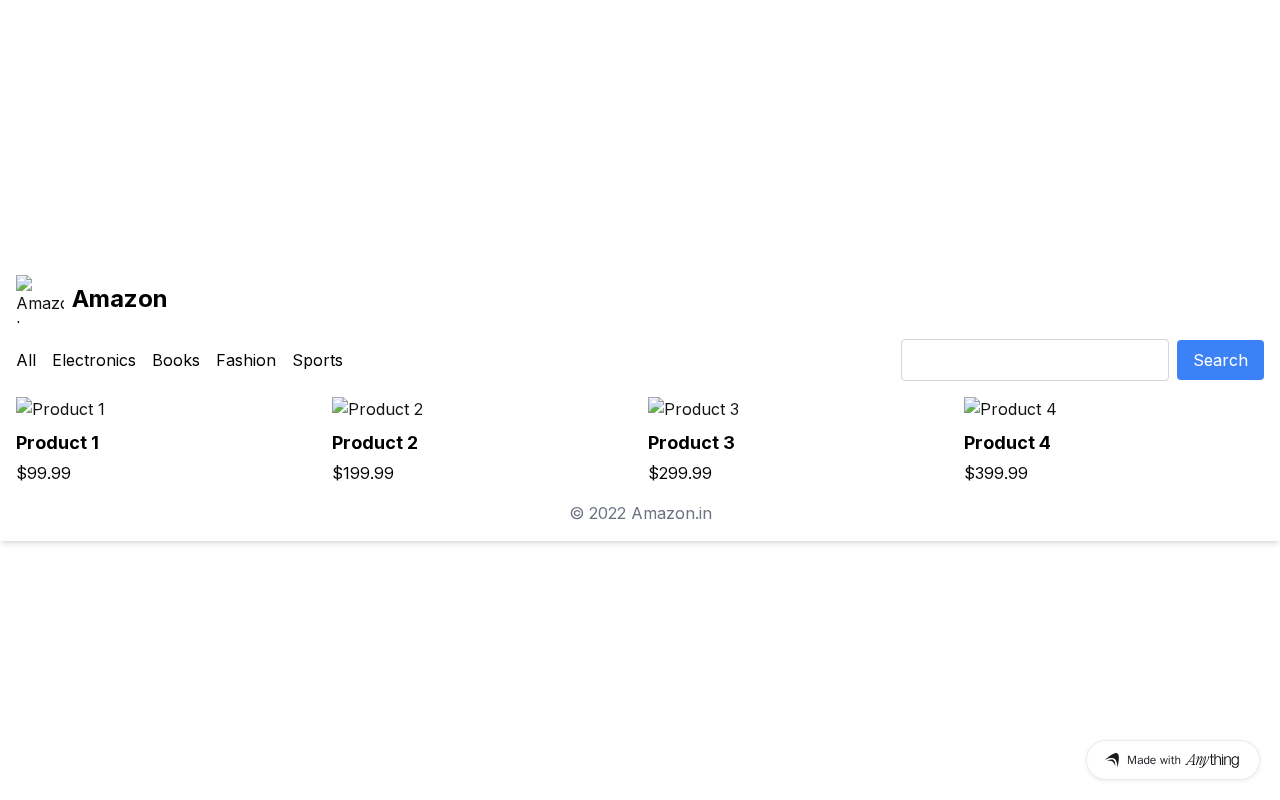Open the Product 4 image thumbnail
The height and width of the screenshot is (800, 1280).
tap(1010, 409)
